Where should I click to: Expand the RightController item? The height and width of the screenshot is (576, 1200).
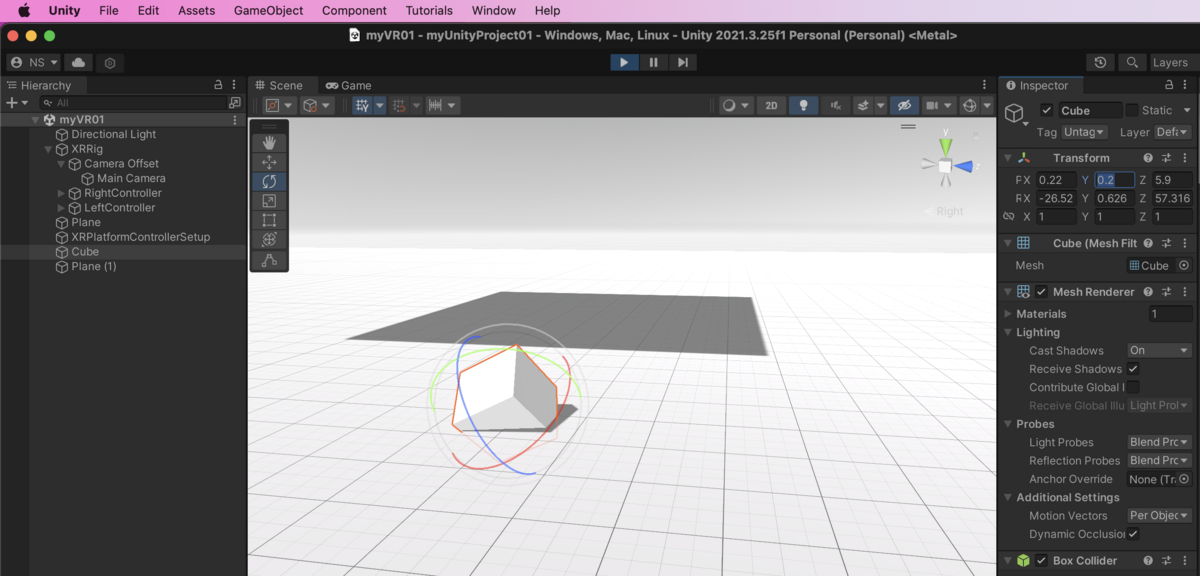tap(61, 193)
